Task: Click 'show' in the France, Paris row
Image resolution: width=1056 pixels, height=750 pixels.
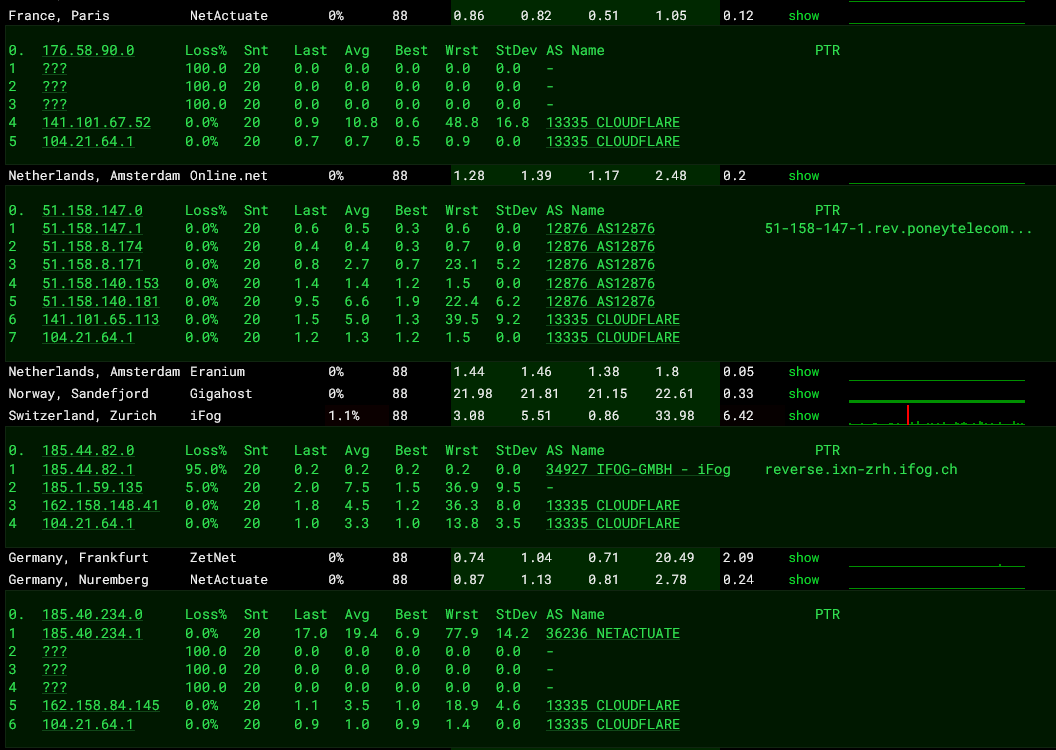Action: point(803,15)
